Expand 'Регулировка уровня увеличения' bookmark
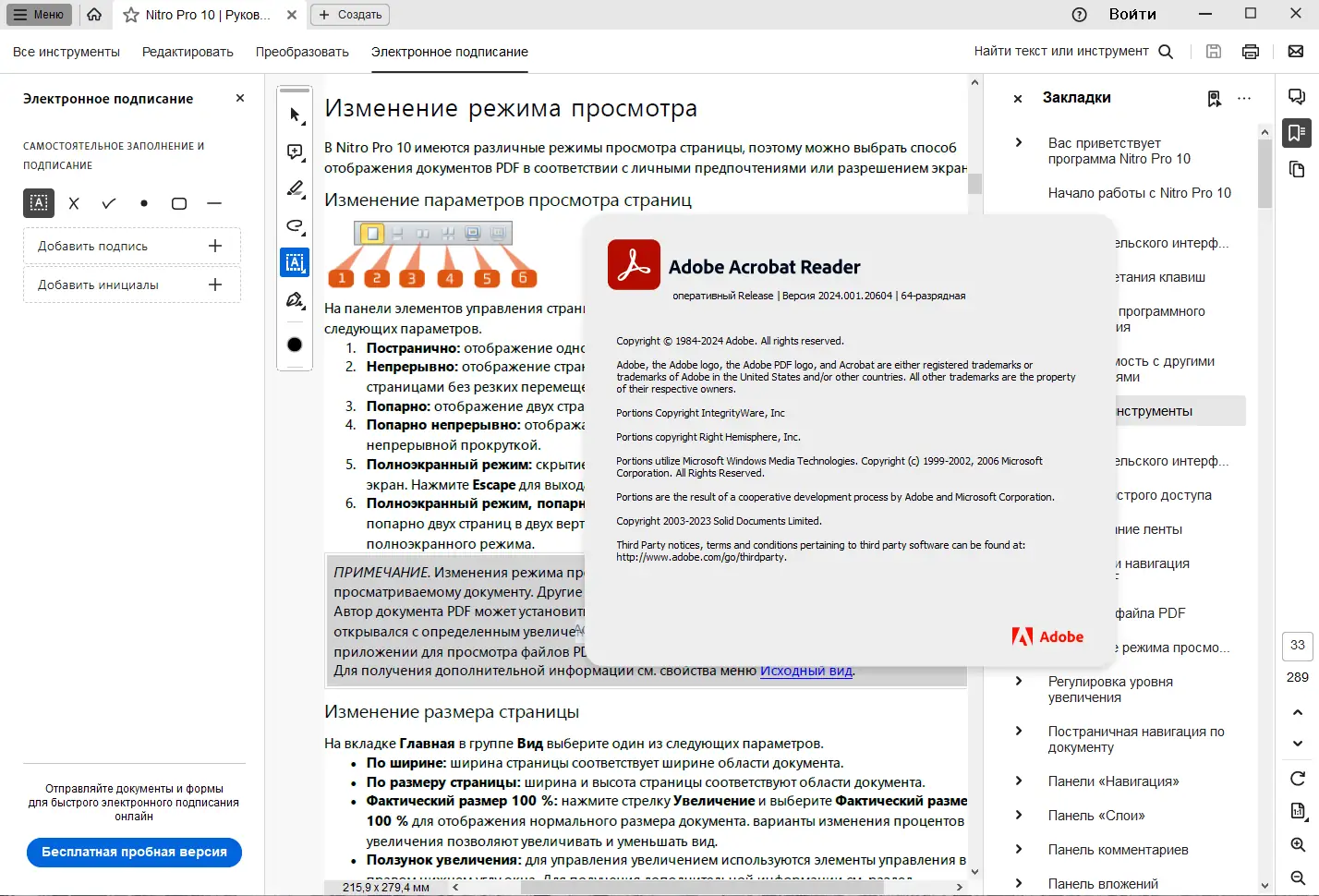 (x=1019, y=682)
